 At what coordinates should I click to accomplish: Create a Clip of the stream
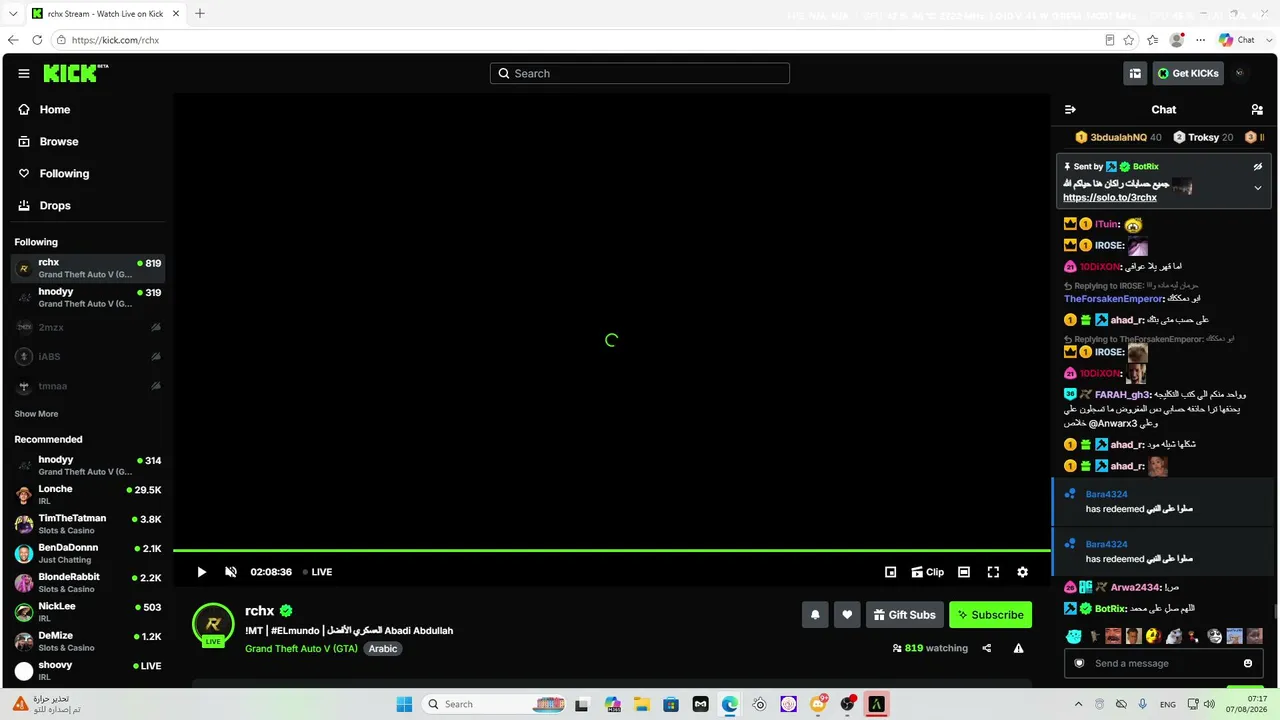(927, 572)
